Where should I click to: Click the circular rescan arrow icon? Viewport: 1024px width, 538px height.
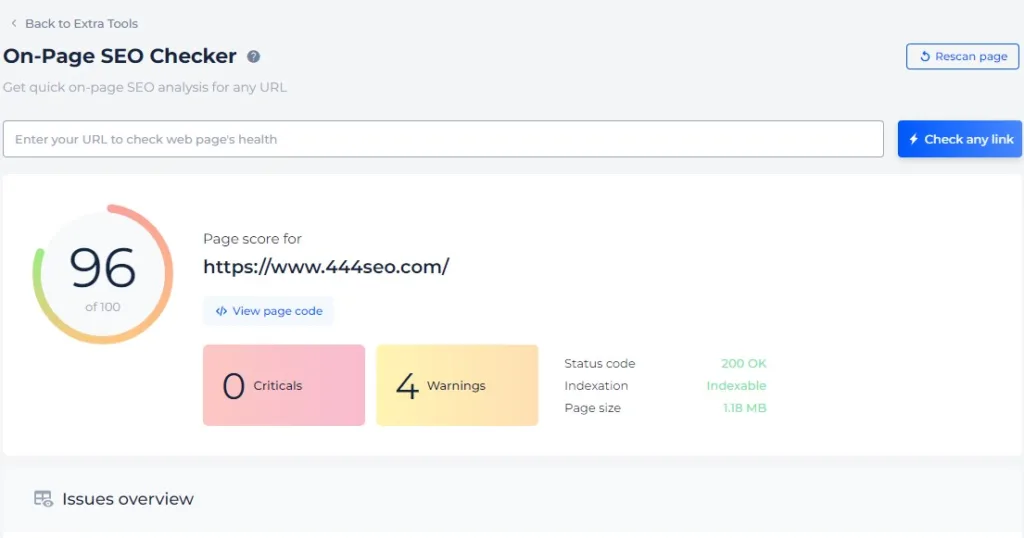[925, 57]
